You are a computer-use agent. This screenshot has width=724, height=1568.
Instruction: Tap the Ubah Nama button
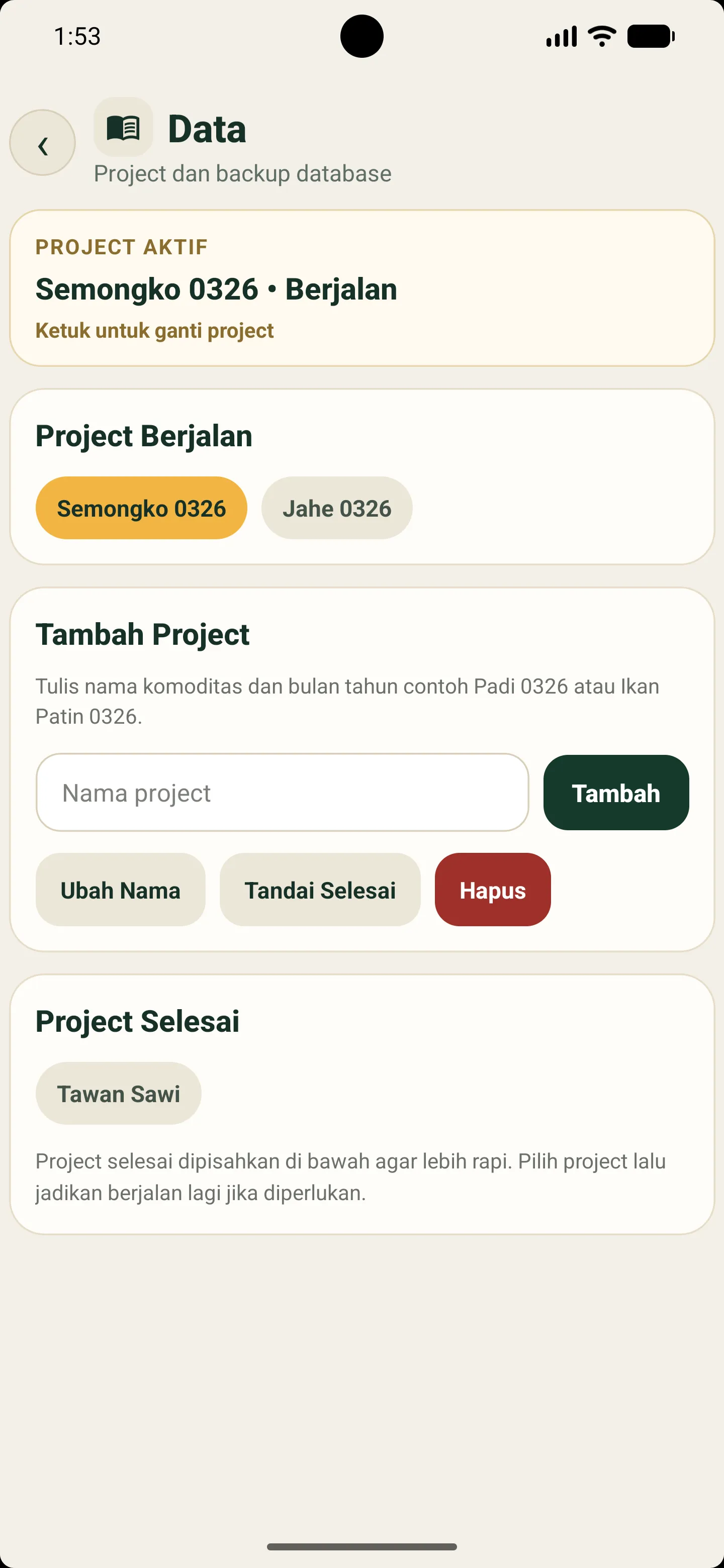point(120,890)
